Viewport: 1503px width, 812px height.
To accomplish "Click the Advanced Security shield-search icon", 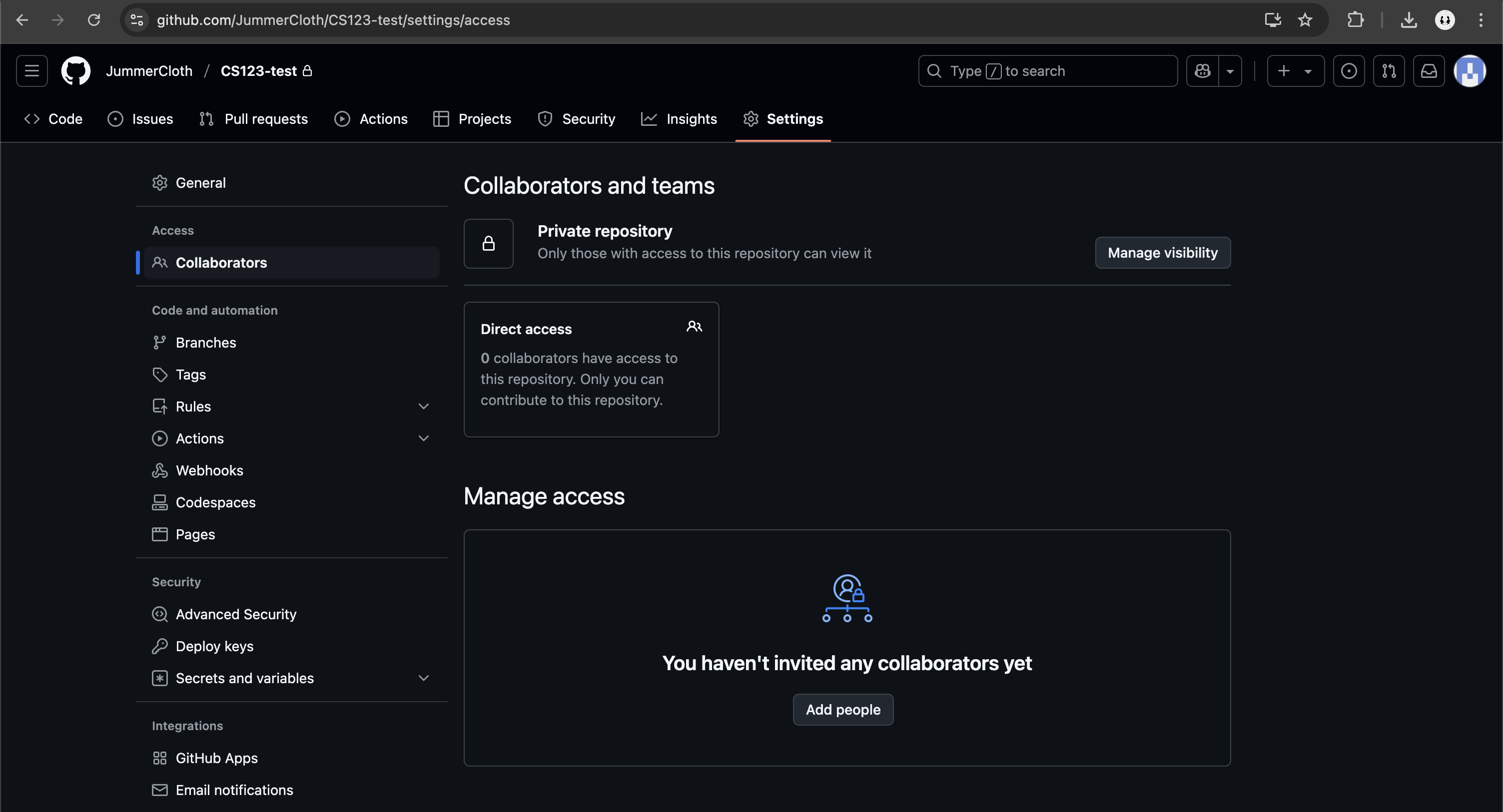I will (x=159, y=614).
